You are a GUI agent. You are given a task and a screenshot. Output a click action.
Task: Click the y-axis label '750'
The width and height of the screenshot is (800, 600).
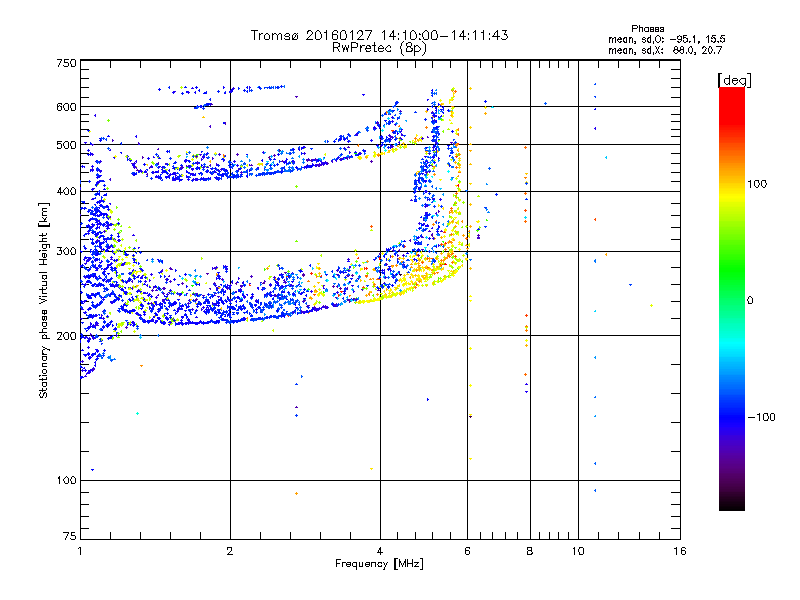pyautogui.click(x=66, y=63)
